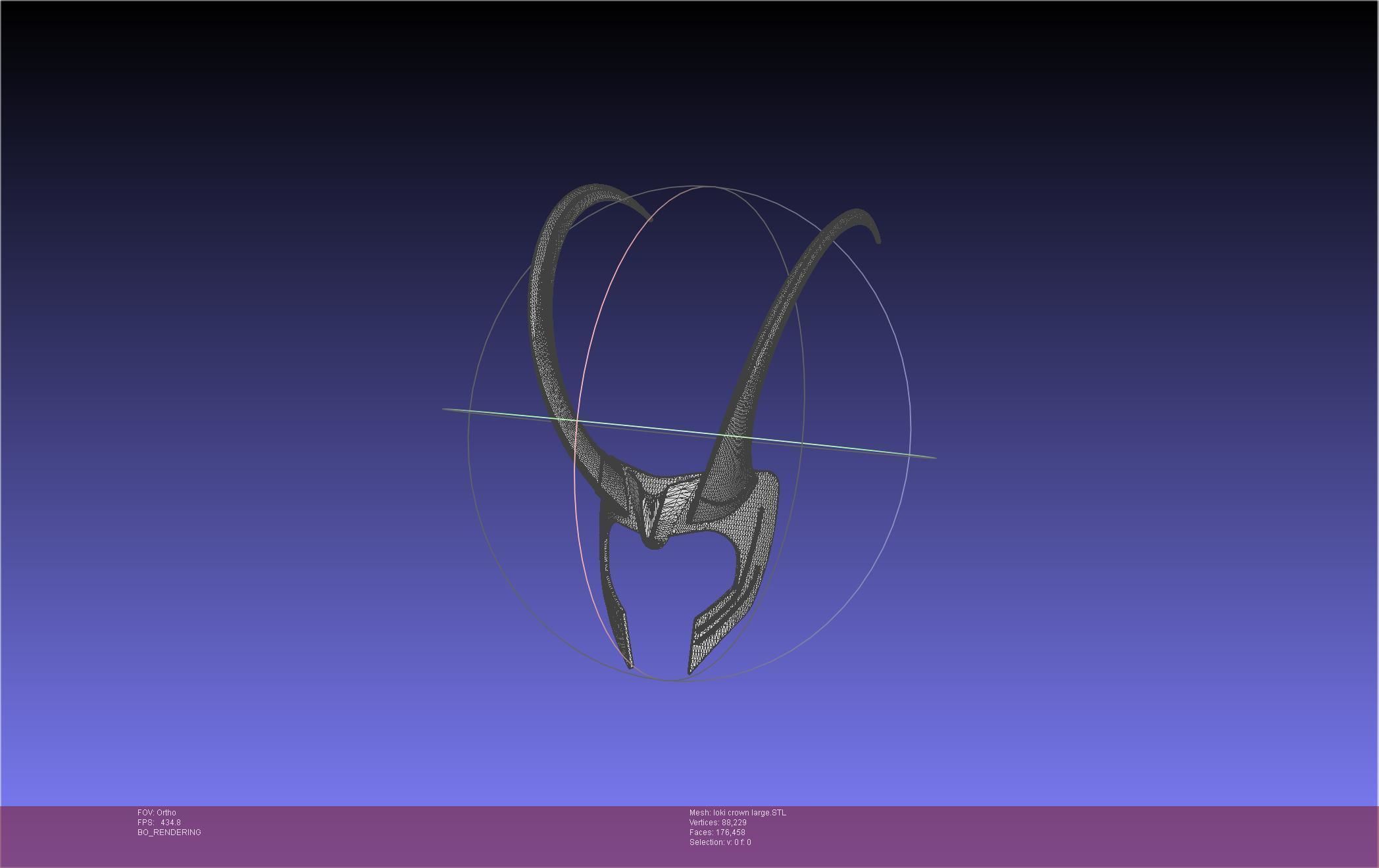Click the 'Faces: 176,458' count
This screenshot has width=1379, height=868.
tap(717, 832)
